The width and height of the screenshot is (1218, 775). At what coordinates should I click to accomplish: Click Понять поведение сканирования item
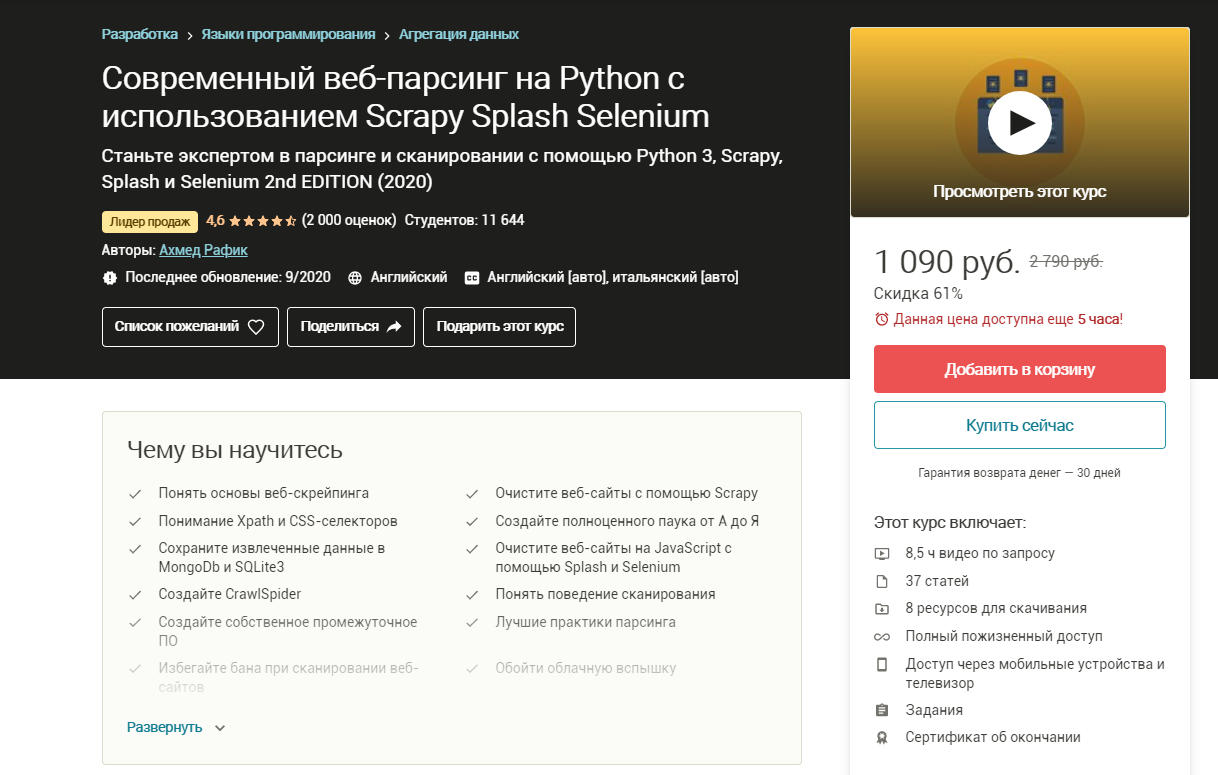(x=605, y=594)
